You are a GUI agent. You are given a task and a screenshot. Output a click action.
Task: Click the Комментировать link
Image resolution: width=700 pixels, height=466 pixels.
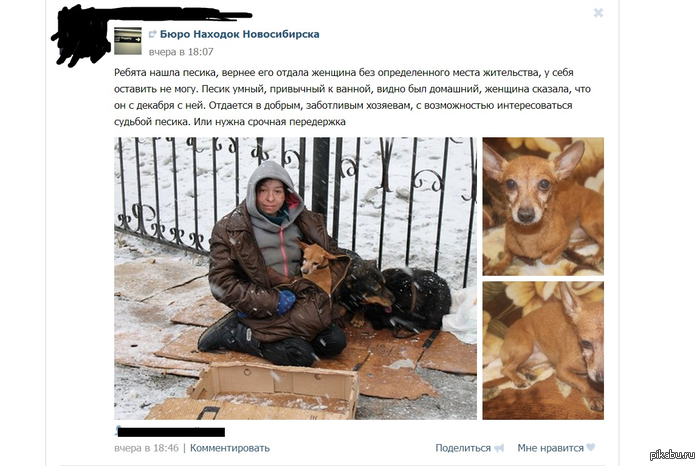pyautogui.click(x=230, y=448)
